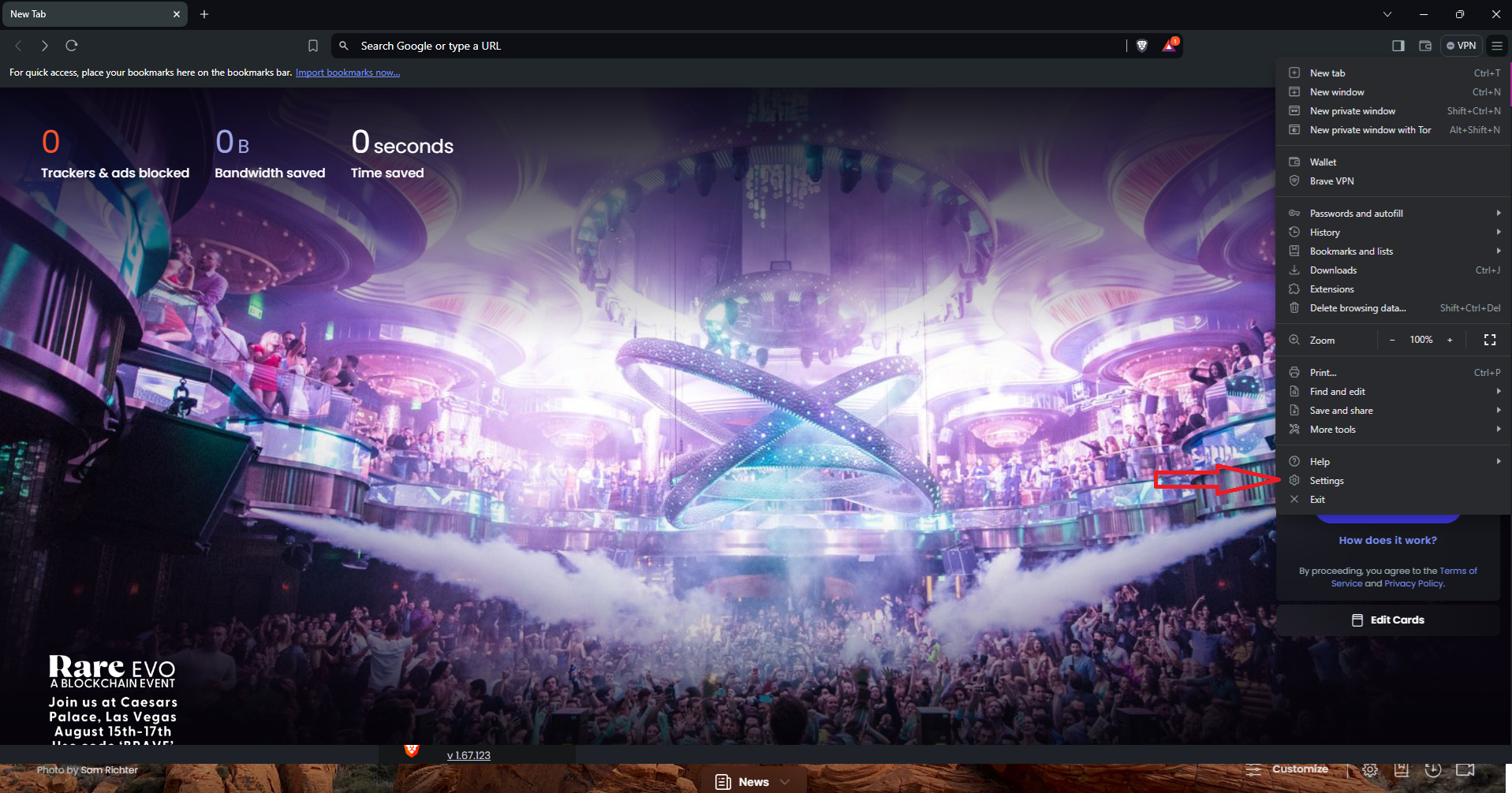This screenshot has width=1512, height=793.
Task: Close the New Tab tab
Action: point(177,14)
